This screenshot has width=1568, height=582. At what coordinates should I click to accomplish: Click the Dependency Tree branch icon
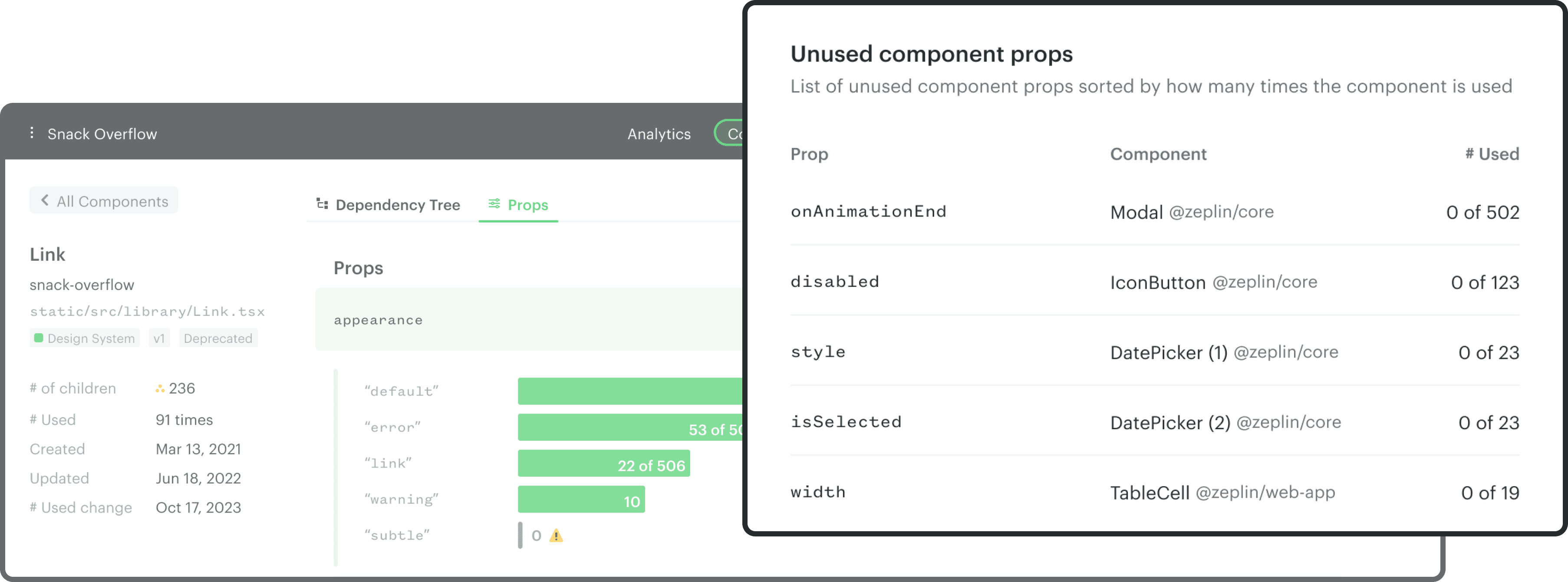(322, 204)
